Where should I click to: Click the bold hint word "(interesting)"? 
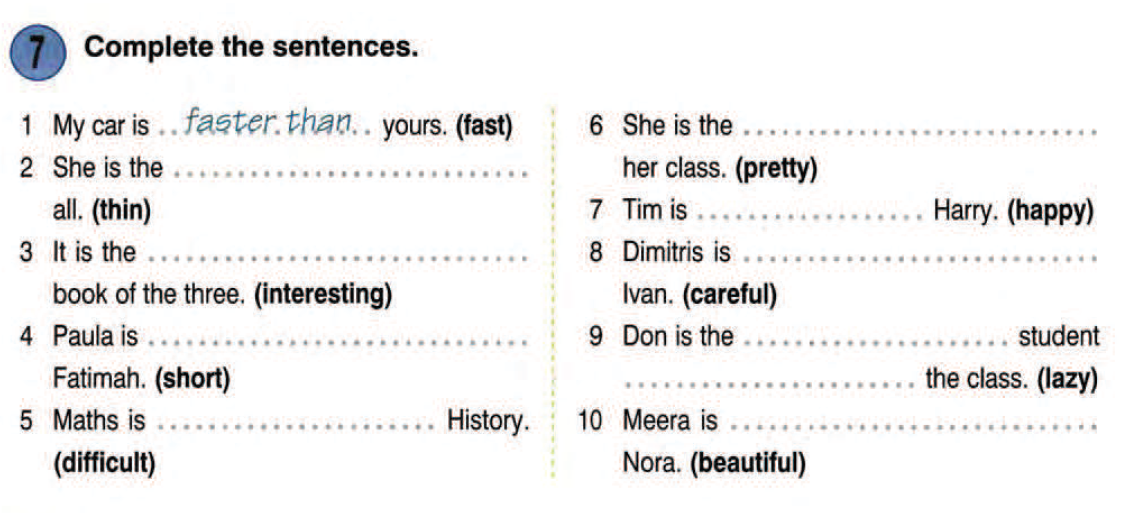click(323, 295)
